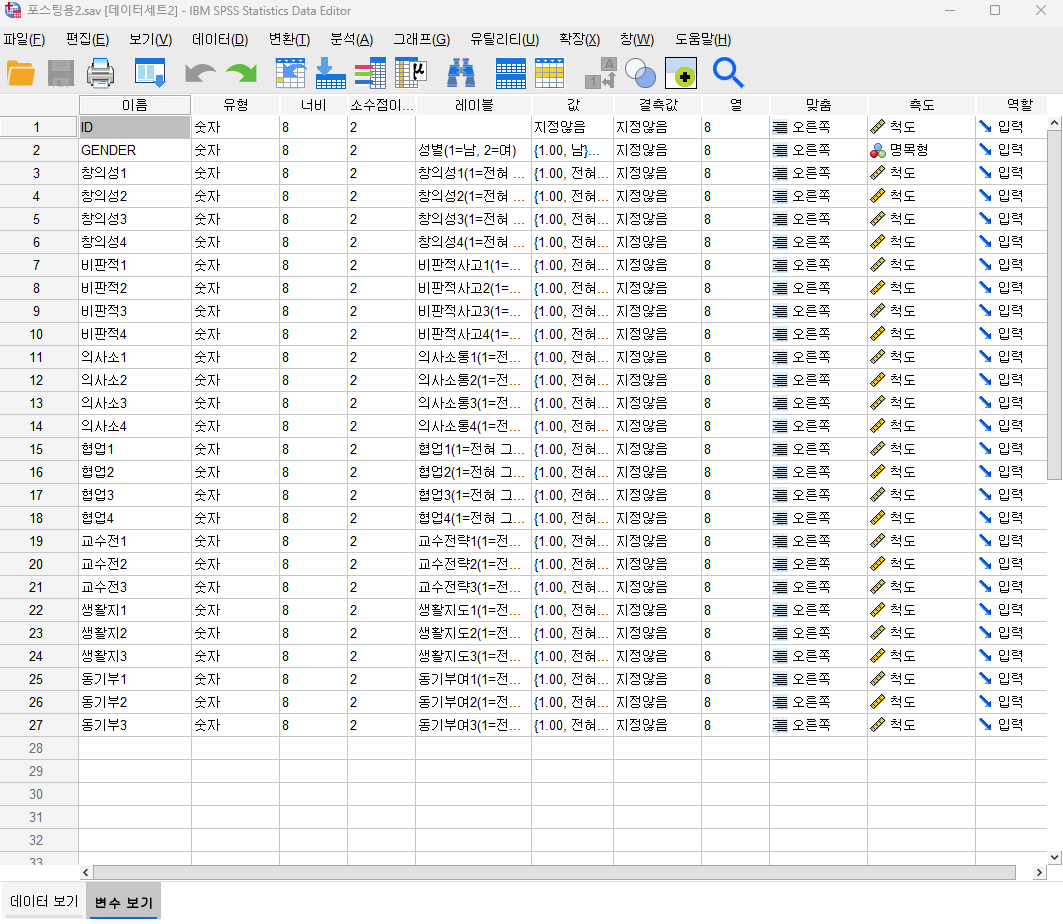Viewport: 1063px width, 924px height.
Task: Click the 레이블 column header
Action: [x=473, y=105]
